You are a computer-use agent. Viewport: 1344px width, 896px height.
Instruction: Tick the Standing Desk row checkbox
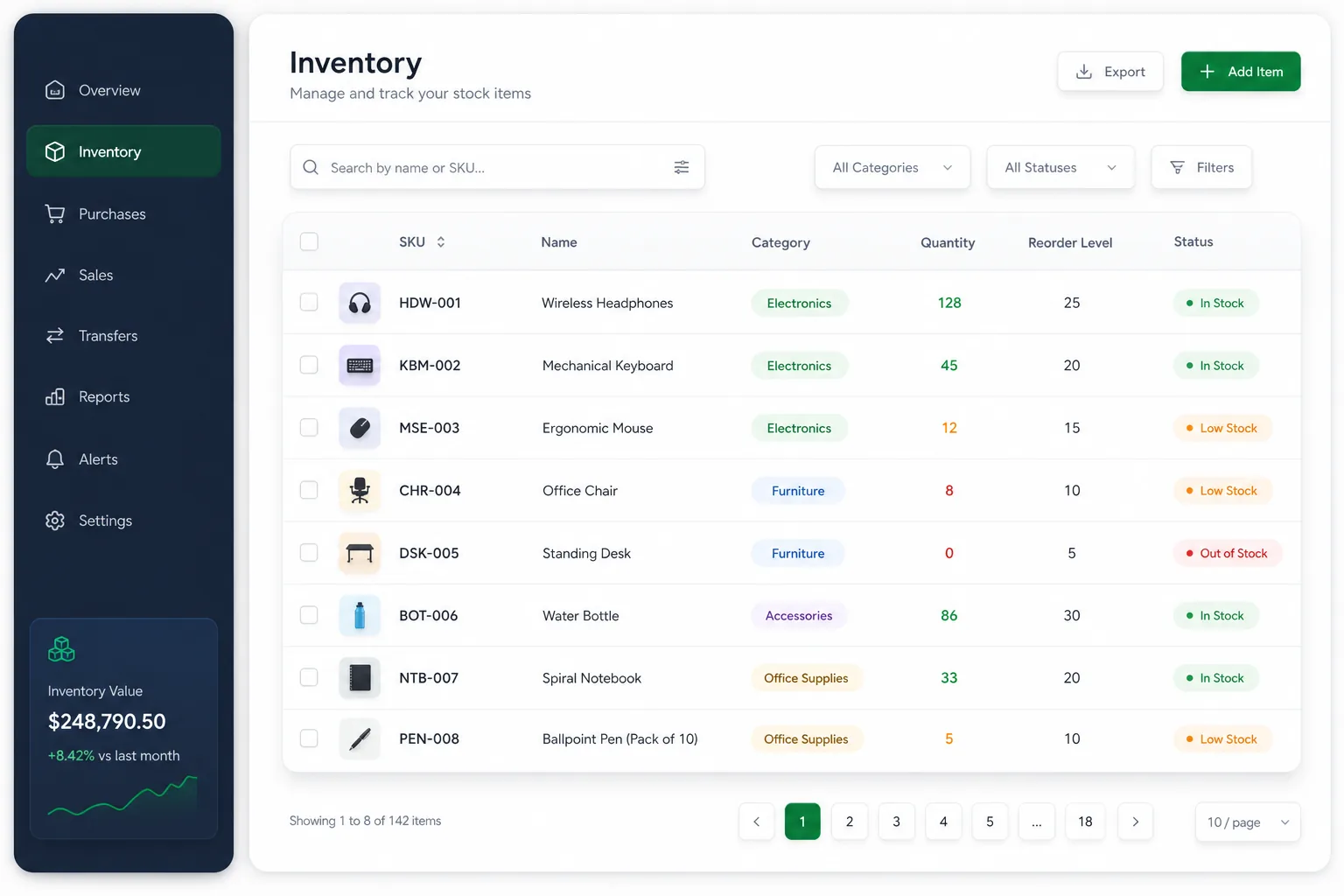[309, 552]
